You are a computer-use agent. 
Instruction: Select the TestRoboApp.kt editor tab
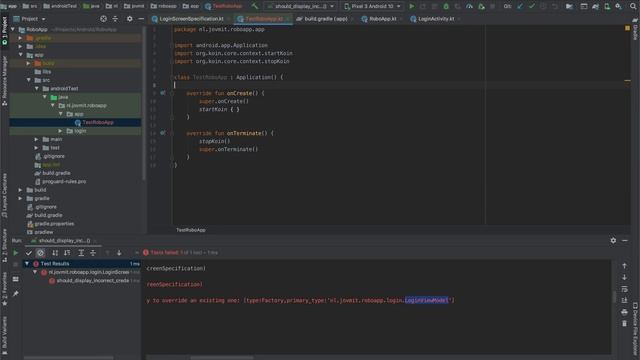click(x=263, y=19)
